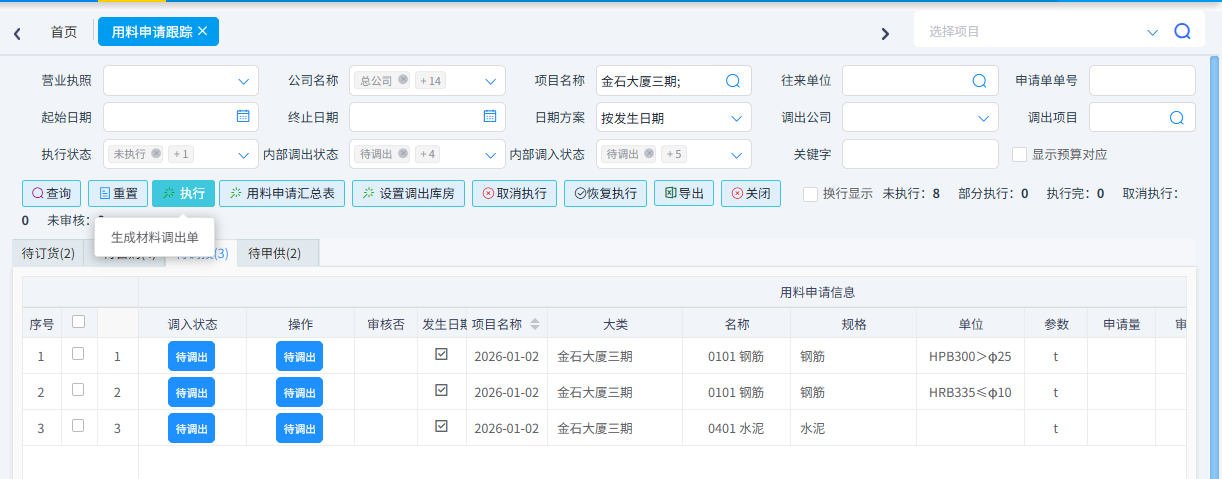Close the 用料申请跟踪 tab
Image resolution: width=1222 pixels, height=479 pixels.
coord(203,31)
